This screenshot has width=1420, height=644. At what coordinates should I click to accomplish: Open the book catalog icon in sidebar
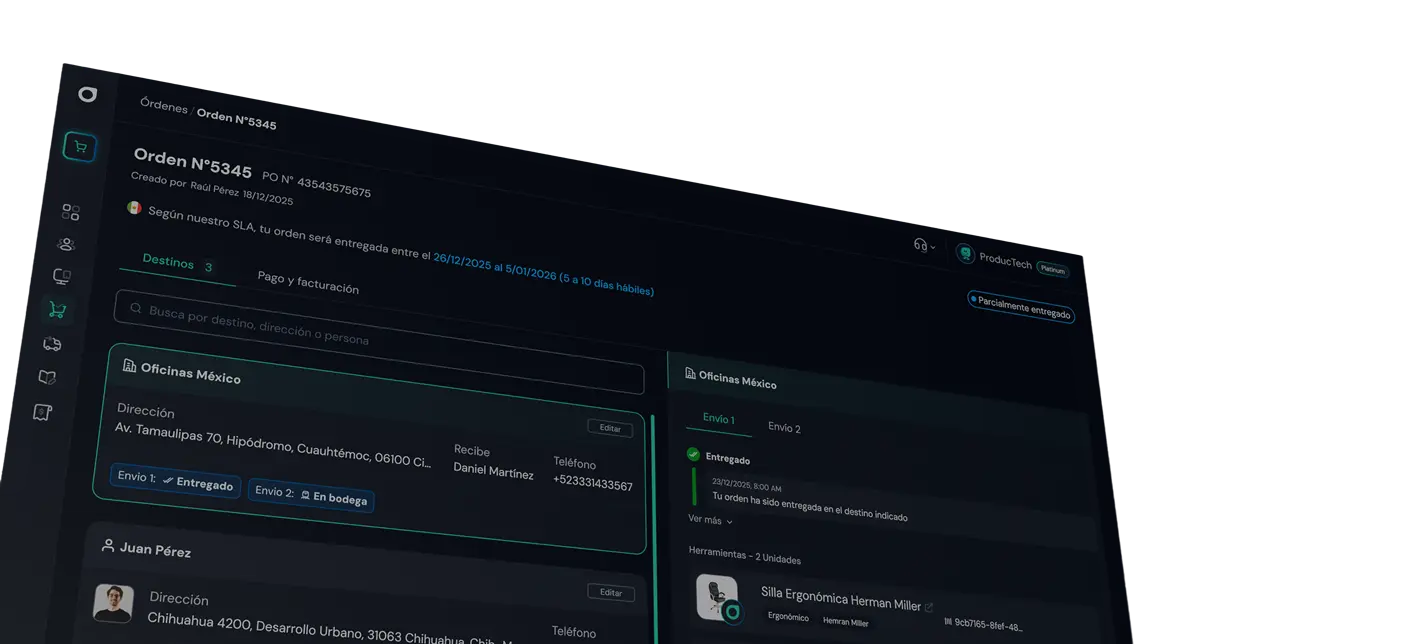pyautogui.click(x=47, y=377)
